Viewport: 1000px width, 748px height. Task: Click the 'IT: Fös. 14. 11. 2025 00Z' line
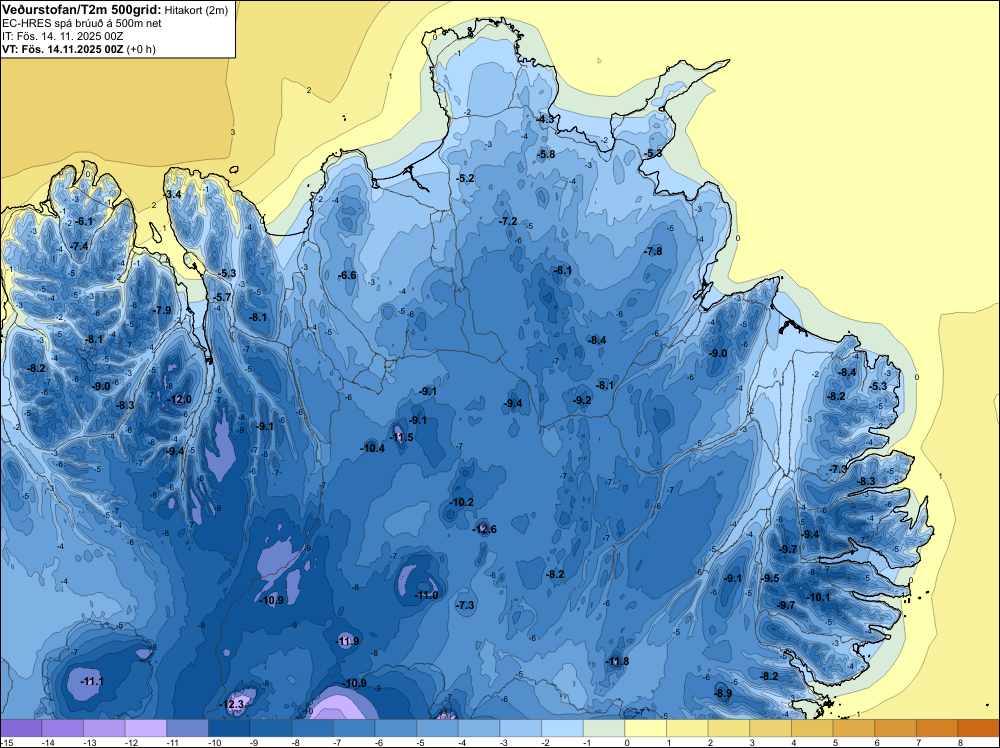coord(62,36)
